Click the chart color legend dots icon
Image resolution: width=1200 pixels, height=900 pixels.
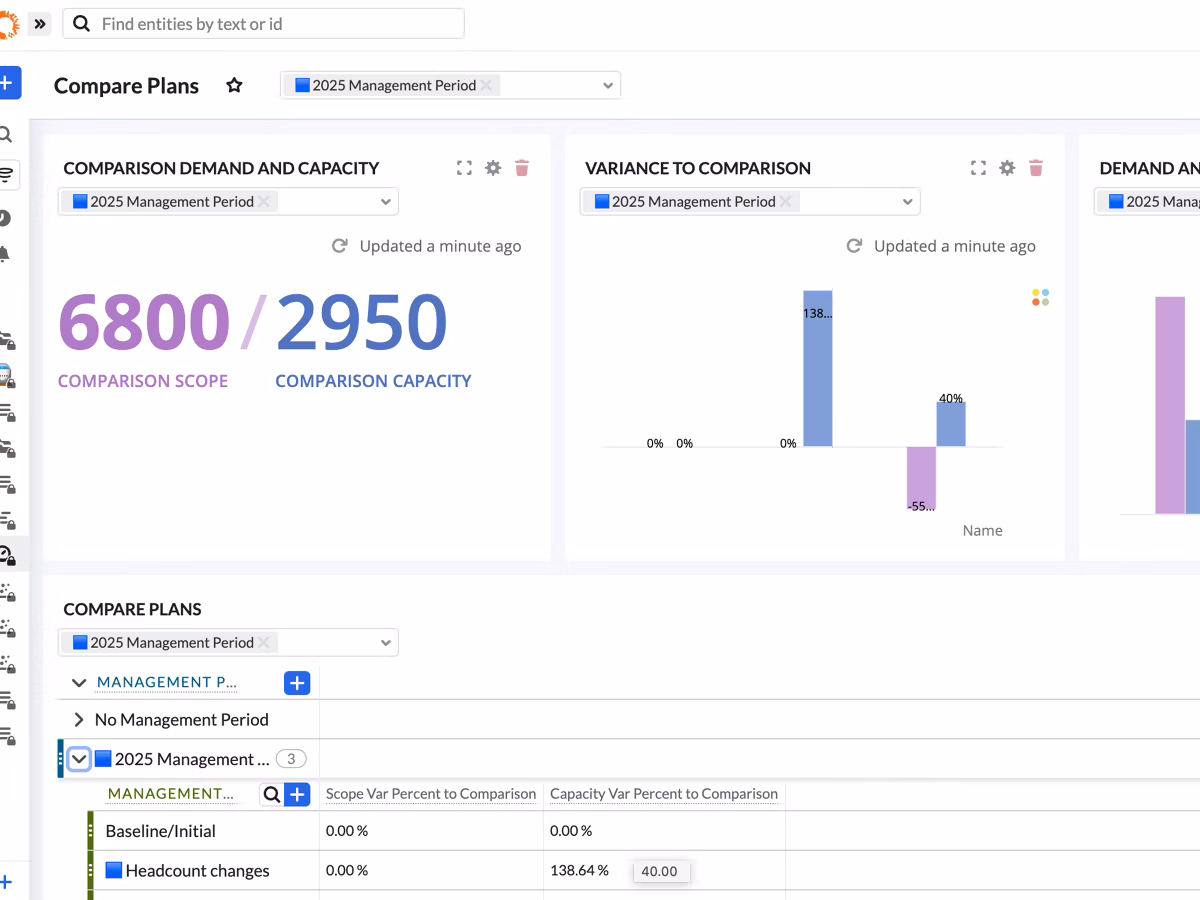tap(1040, 297)
